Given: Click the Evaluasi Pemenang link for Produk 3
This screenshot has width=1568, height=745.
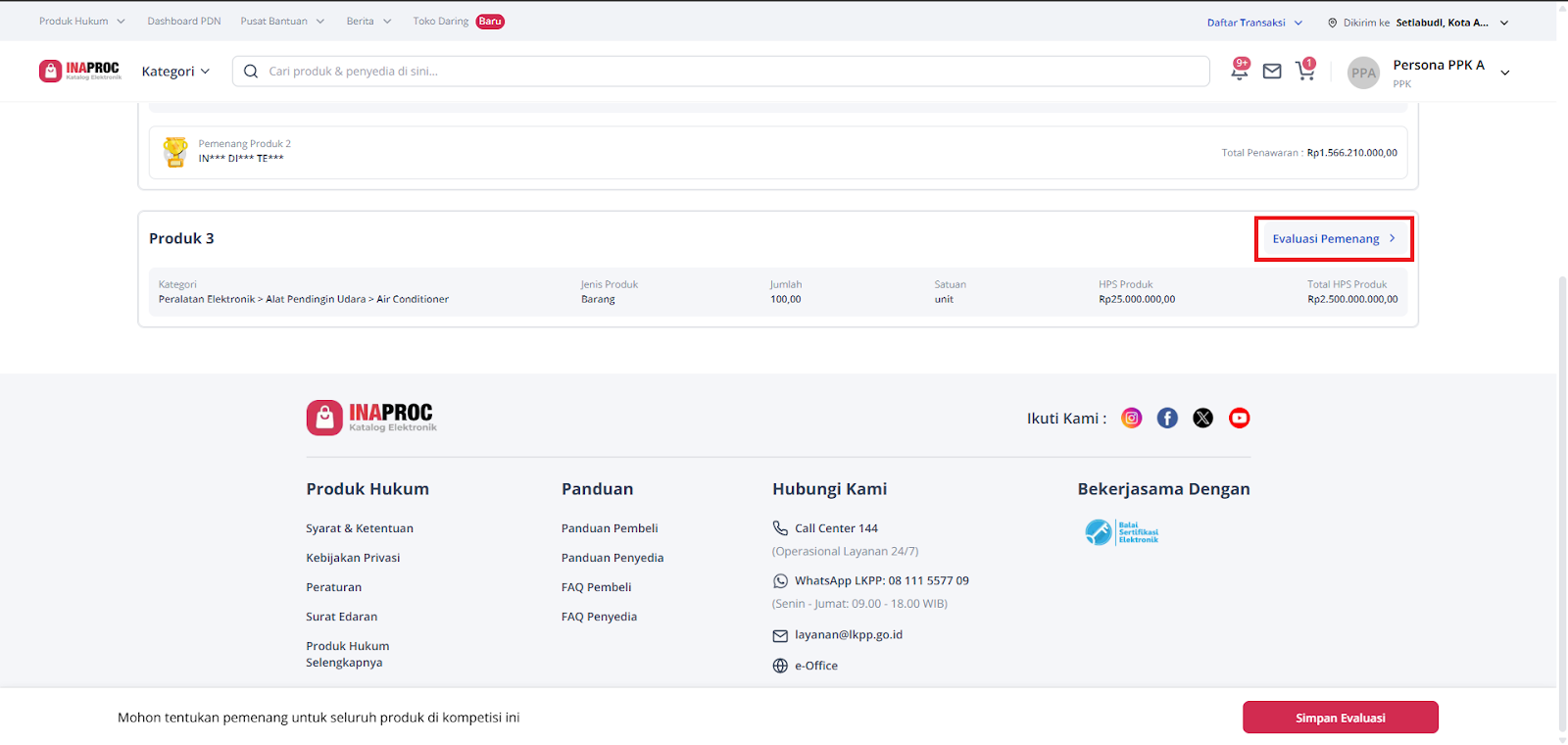Looking at the screenshot, I should tap(1334, 239).
